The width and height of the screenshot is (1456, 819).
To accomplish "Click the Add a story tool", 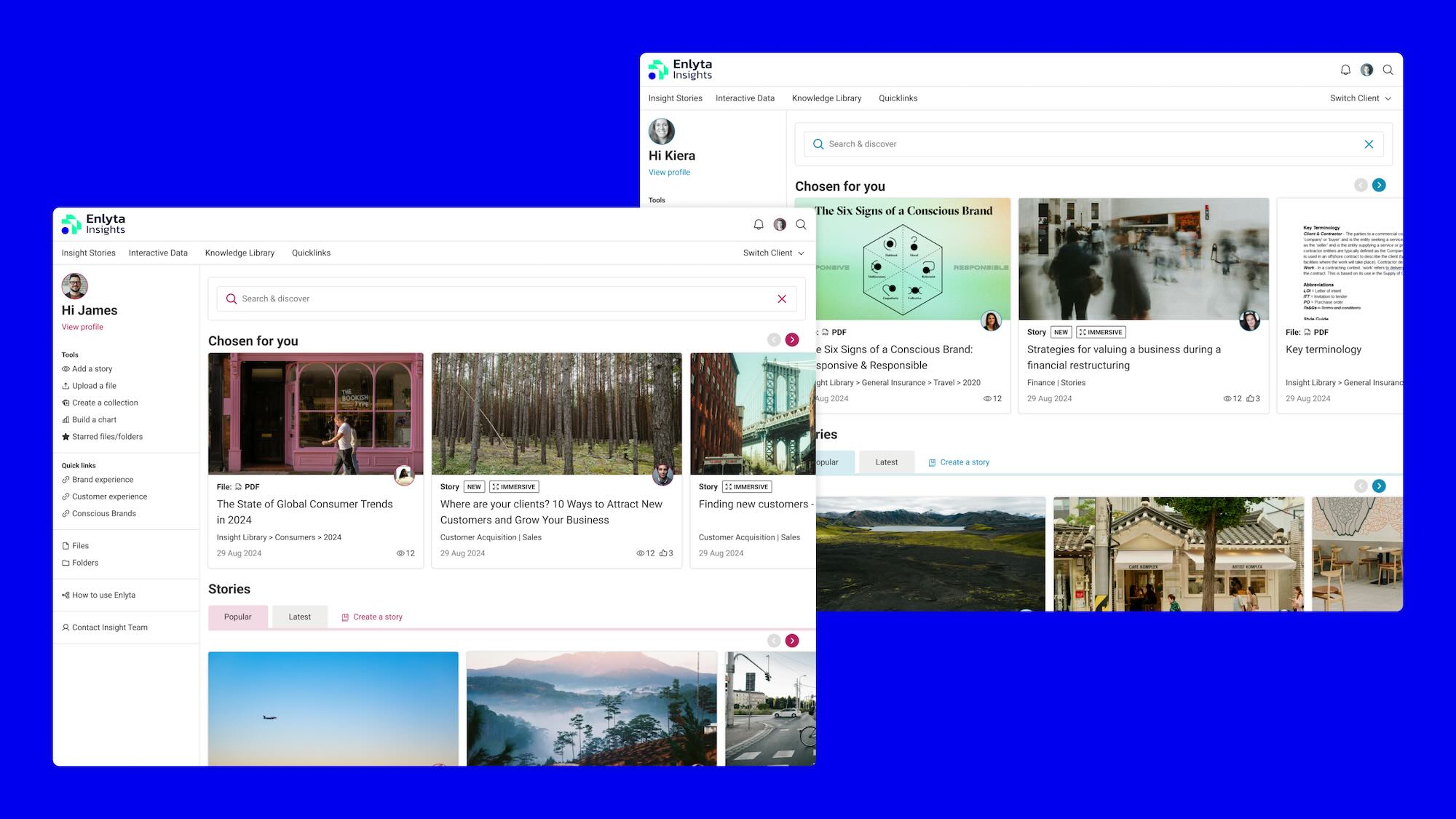I will (x=92, y=369).
